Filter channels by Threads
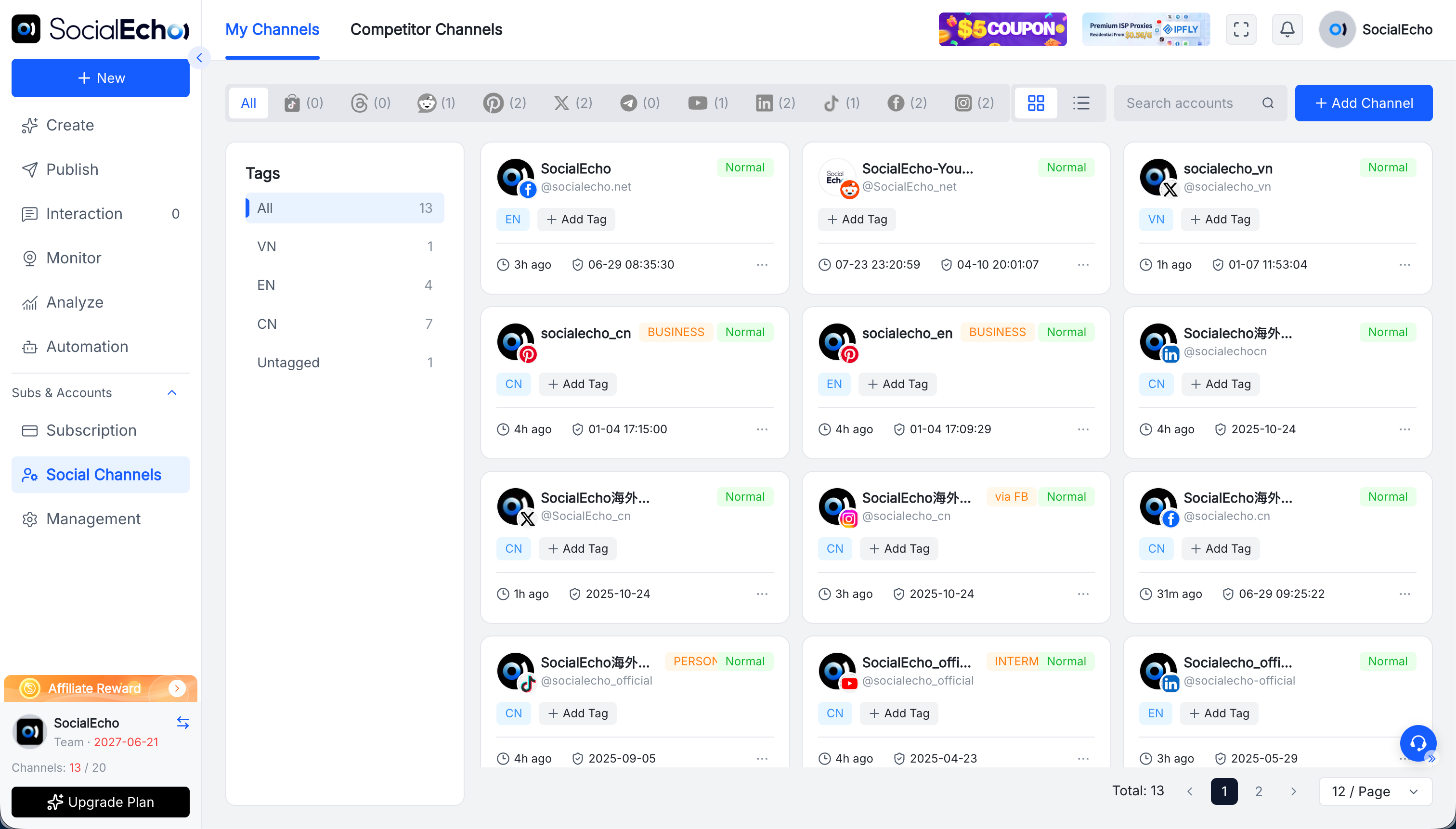This screenshot has width=1456, height=829. [x=371, y=103]
